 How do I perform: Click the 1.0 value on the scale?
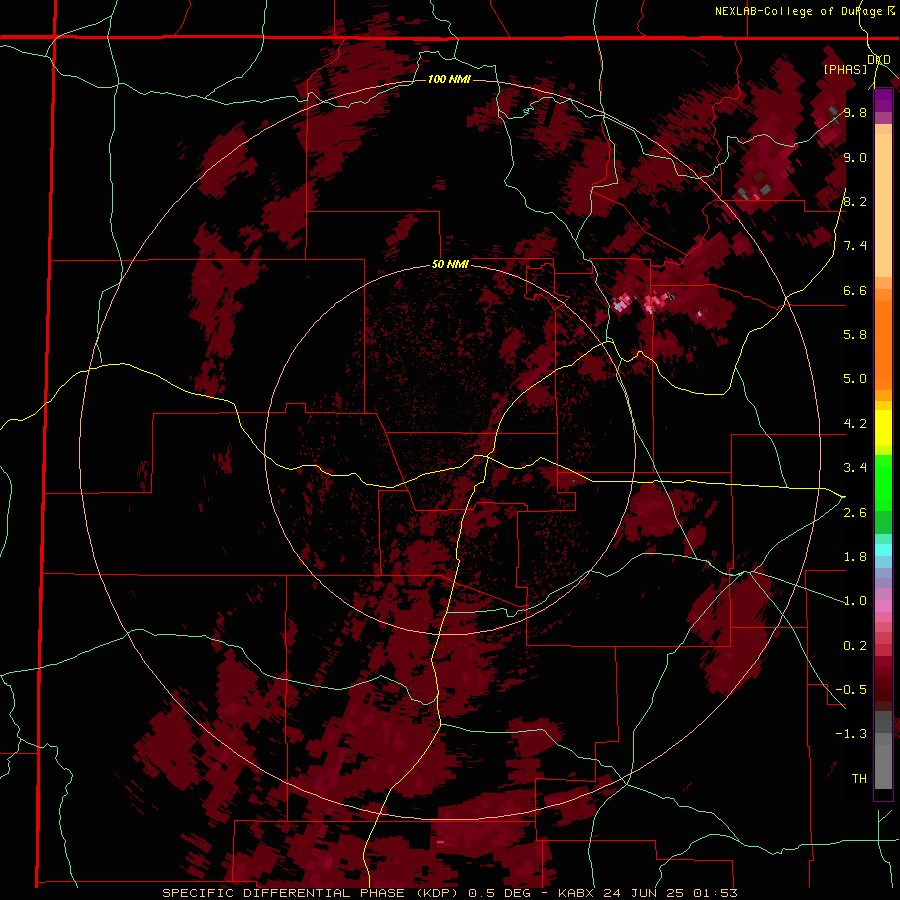(x=855, y=601)
